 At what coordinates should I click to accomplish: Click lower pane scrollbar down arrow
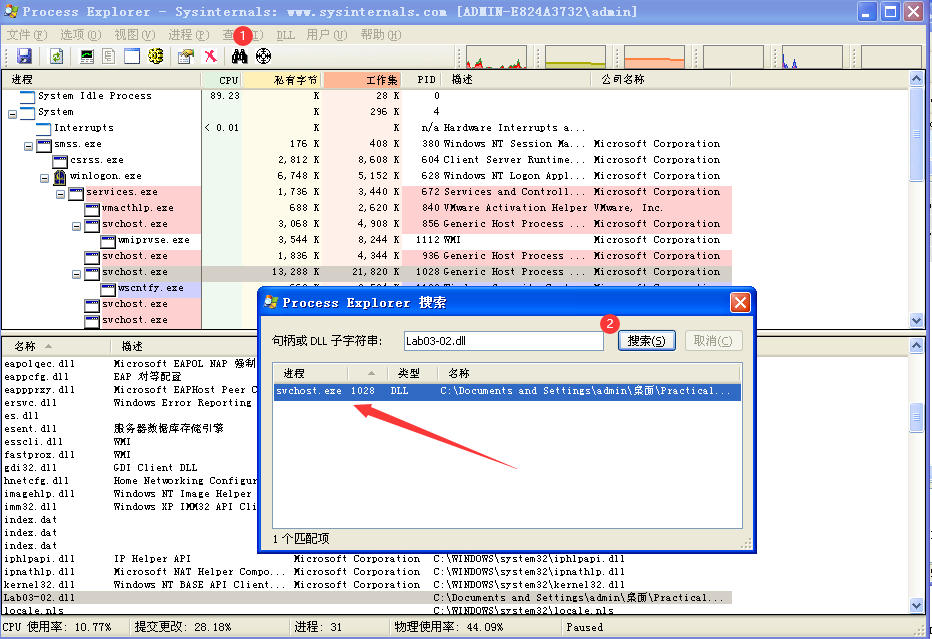click(x=916, y=606)
